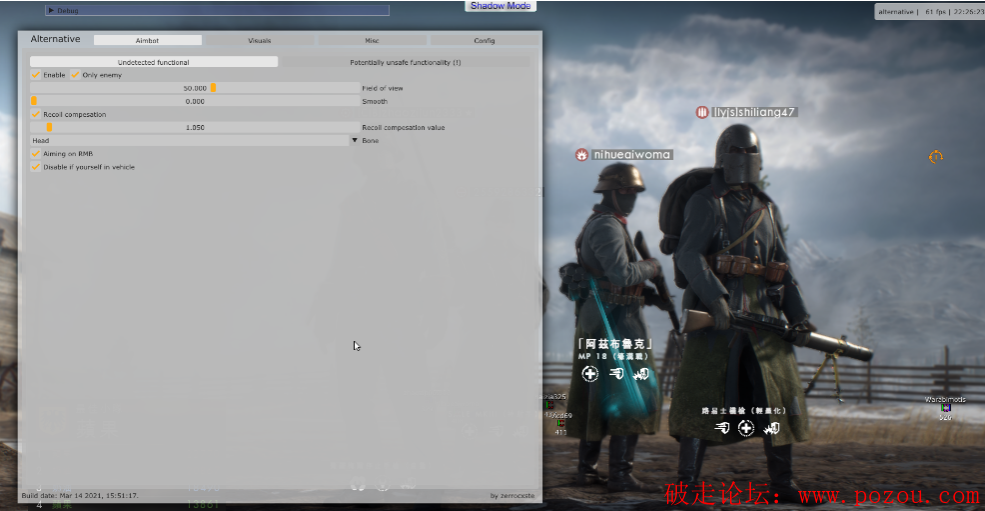Switch to the Aimbot tab
The width and height of the screenshot is (985, 511).
pyautogui.click(x=148, y=40)
